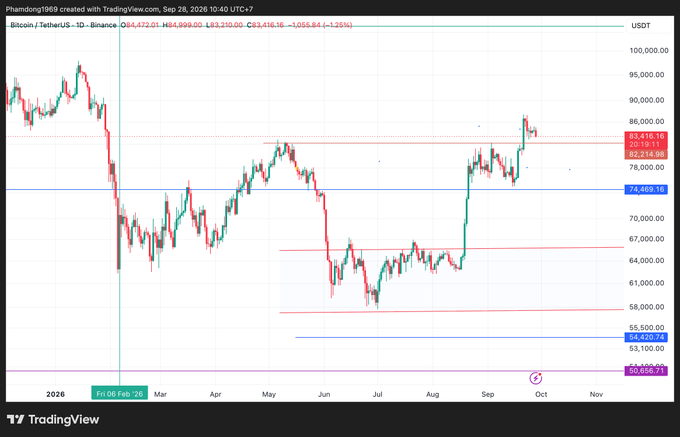Select the purple 50,656.71 price label
The width and height of the screenshot is (680, 437).
(x=646, y=371)
